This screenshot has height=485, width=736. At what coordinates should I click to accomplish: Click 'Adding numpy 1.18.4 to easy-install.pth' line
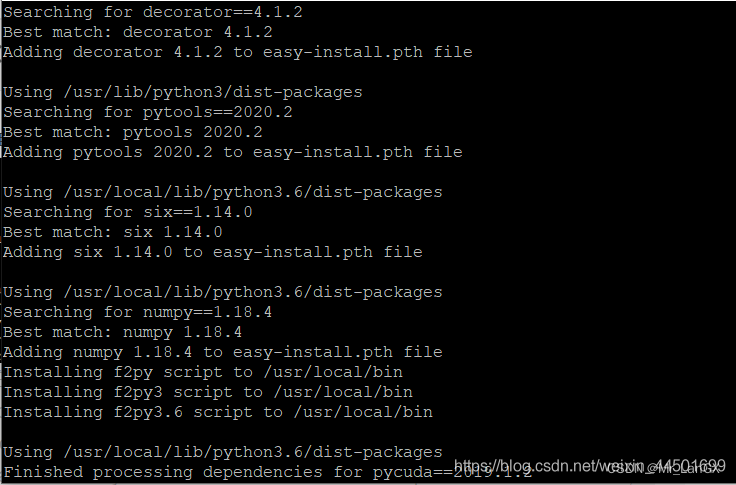coord(222,352)
